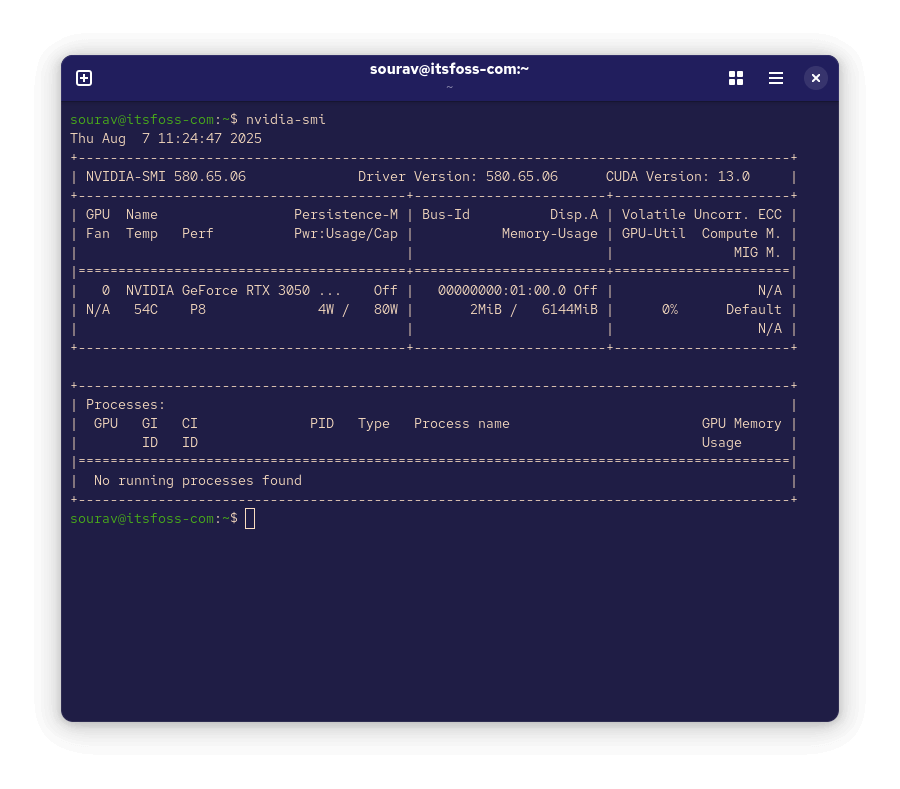Click the 4W / 80W power usage
The image size is (900, 789).
point(357,310)
